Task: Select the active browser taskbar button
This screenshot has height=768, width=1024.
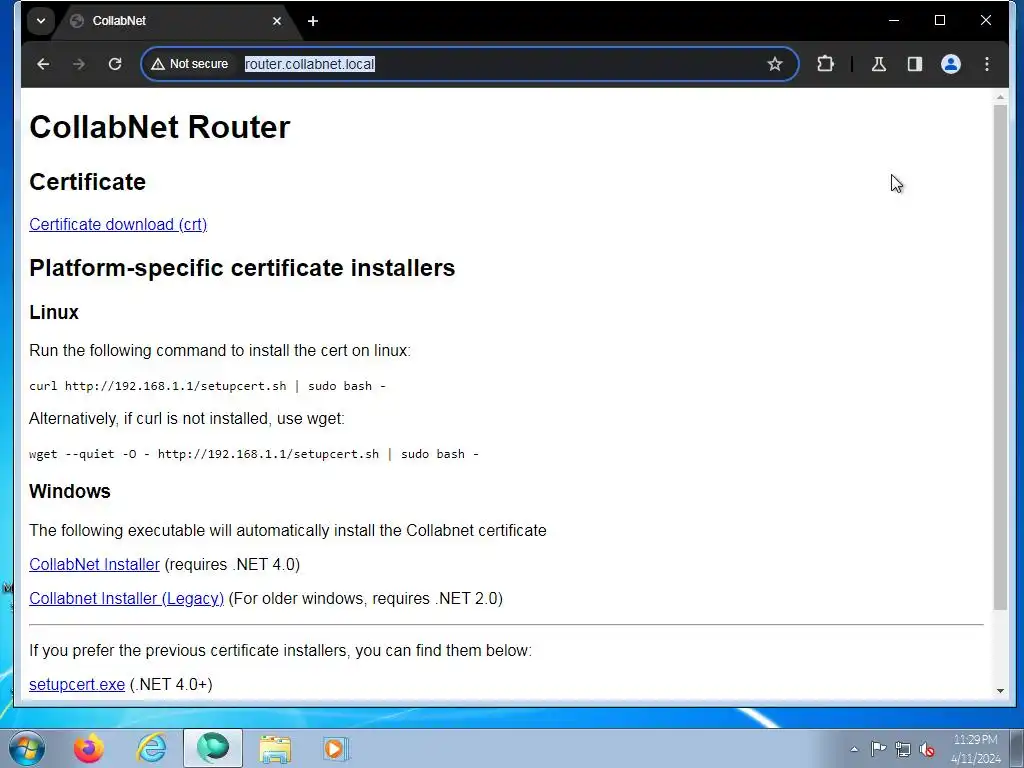Action: pos(213,748)
